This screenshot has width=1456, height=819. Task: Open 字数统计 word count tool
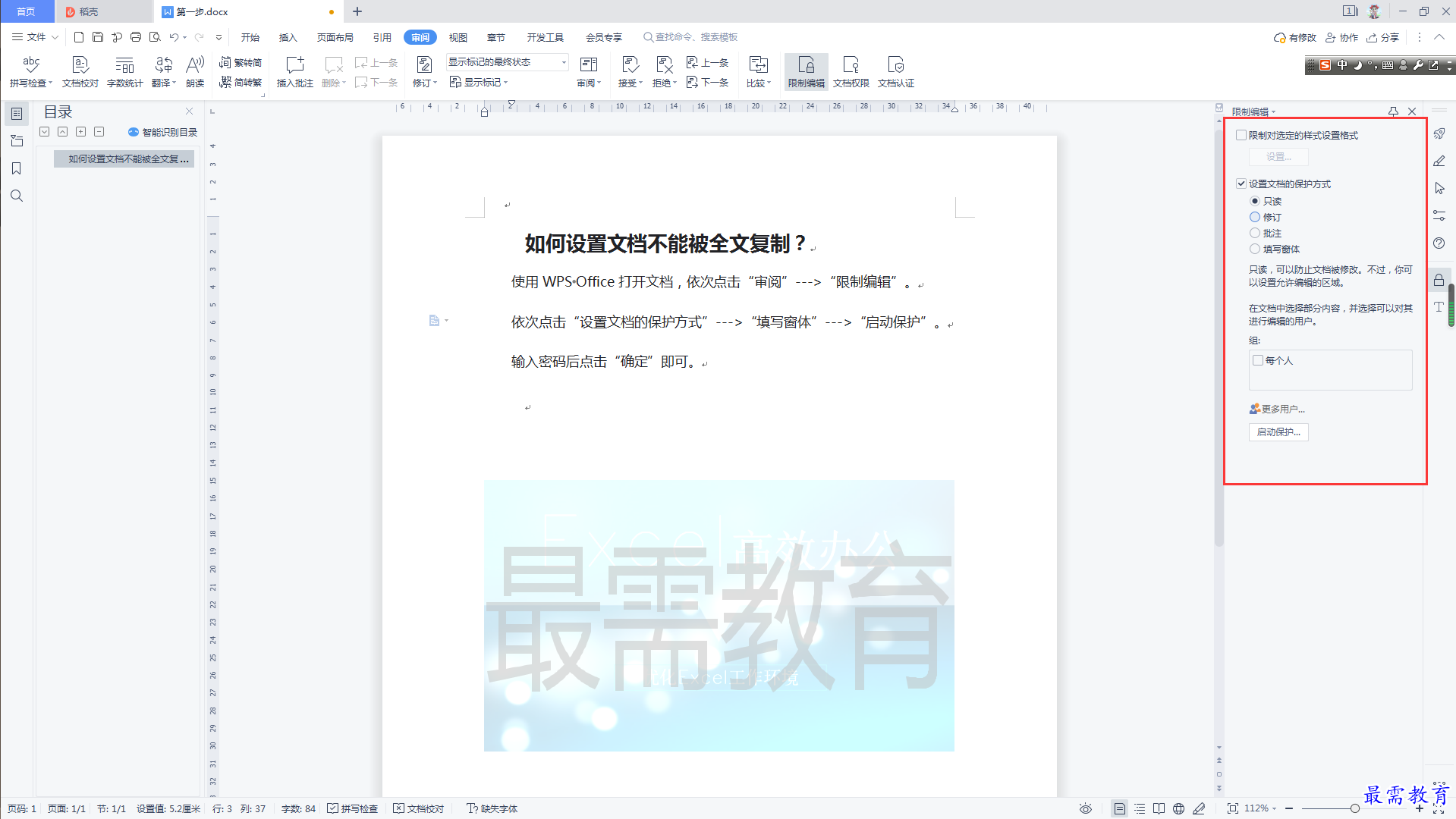(124, 71)
